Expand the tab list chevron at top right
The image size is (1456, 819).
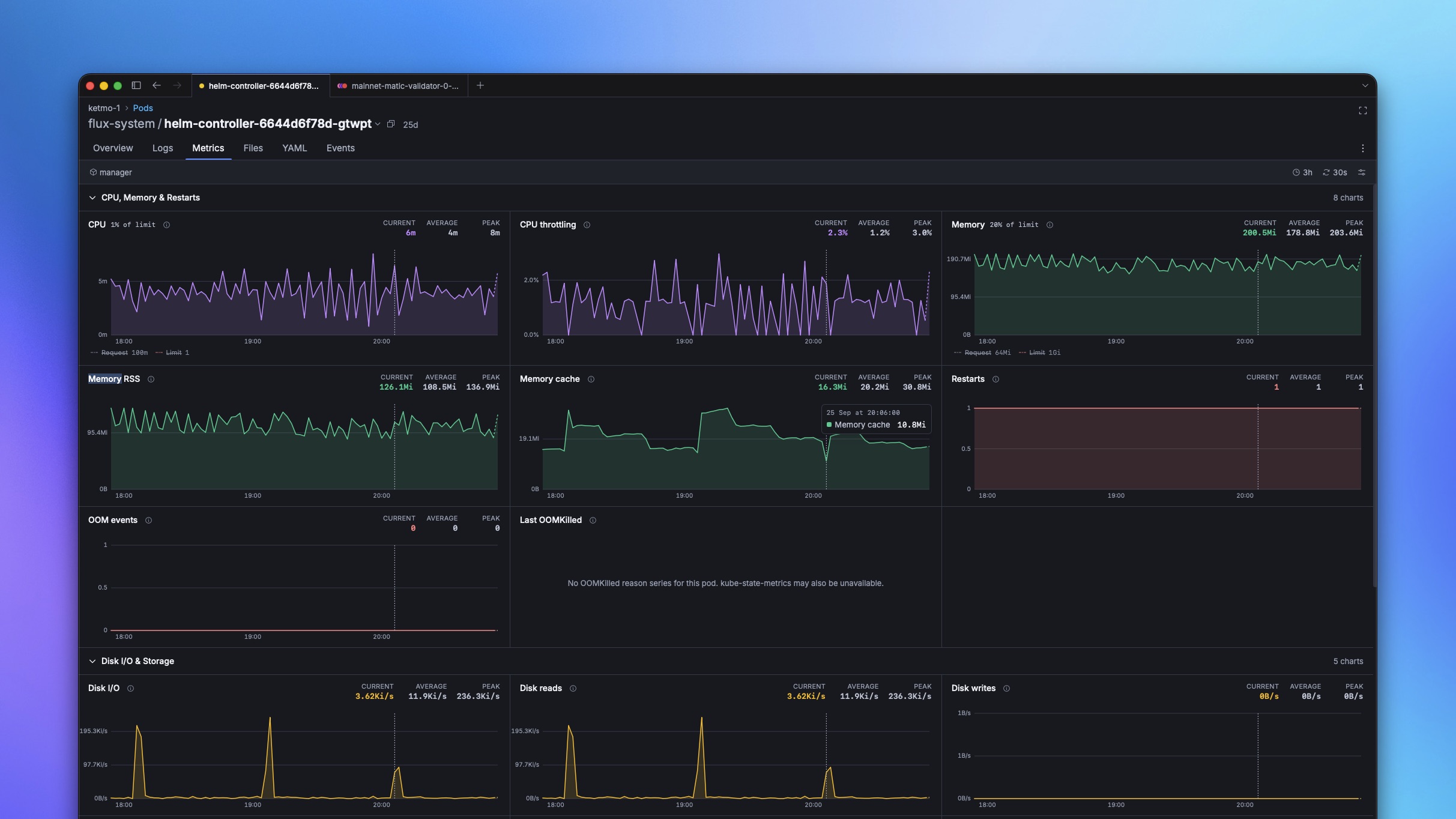click(x=1365, y=85)
